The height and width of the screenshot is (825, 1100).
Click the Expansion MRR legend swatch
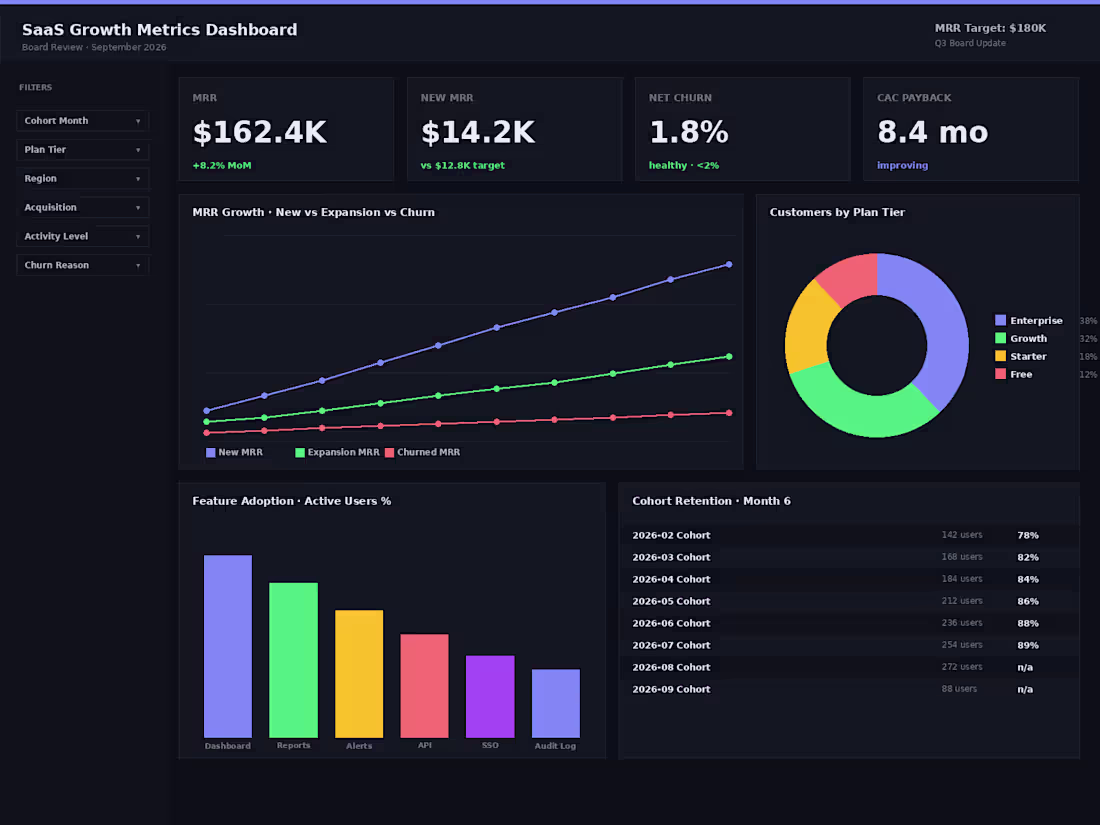[300, 452]
